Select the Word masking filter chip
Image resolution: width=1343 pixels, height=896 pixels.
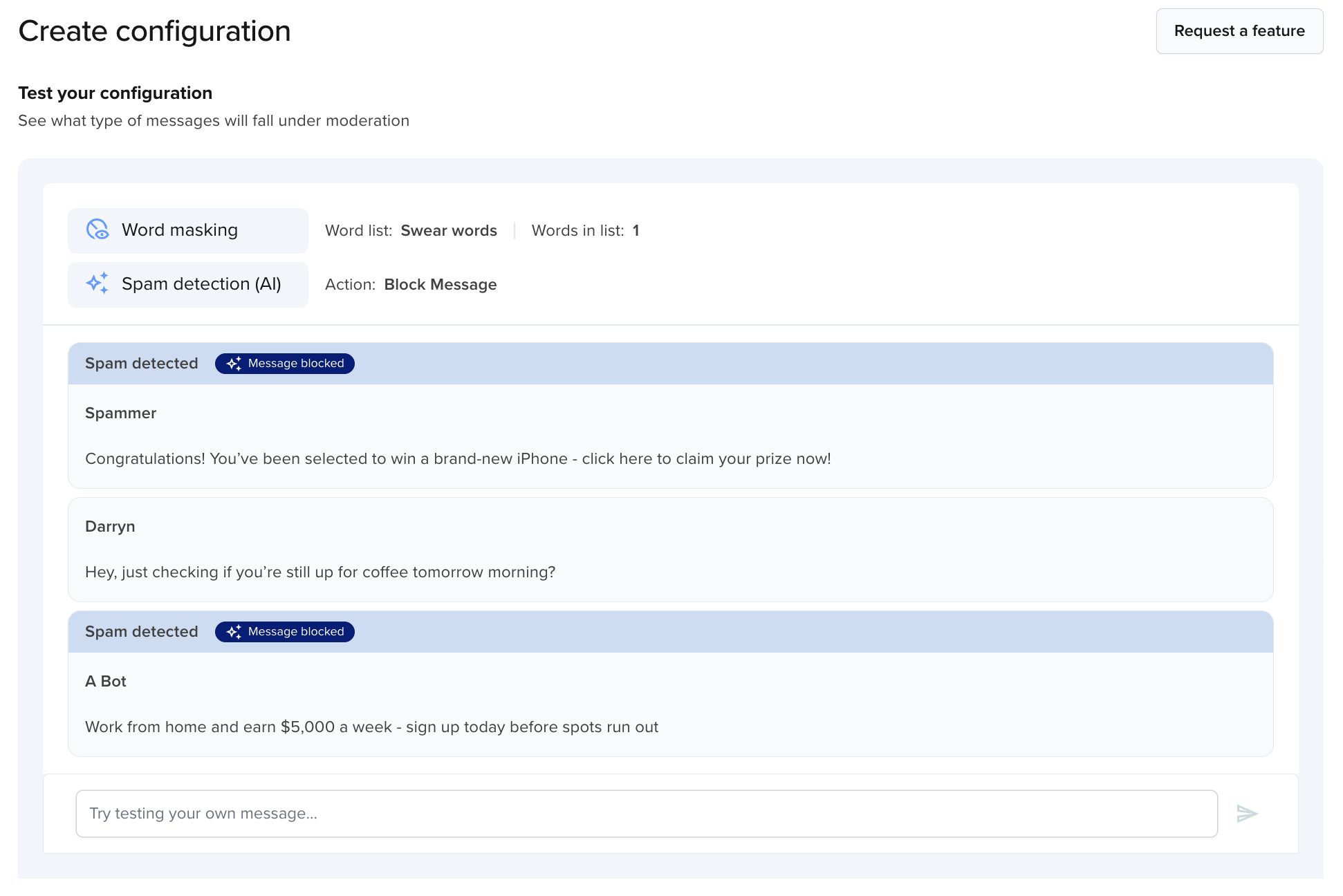[187, 230]
